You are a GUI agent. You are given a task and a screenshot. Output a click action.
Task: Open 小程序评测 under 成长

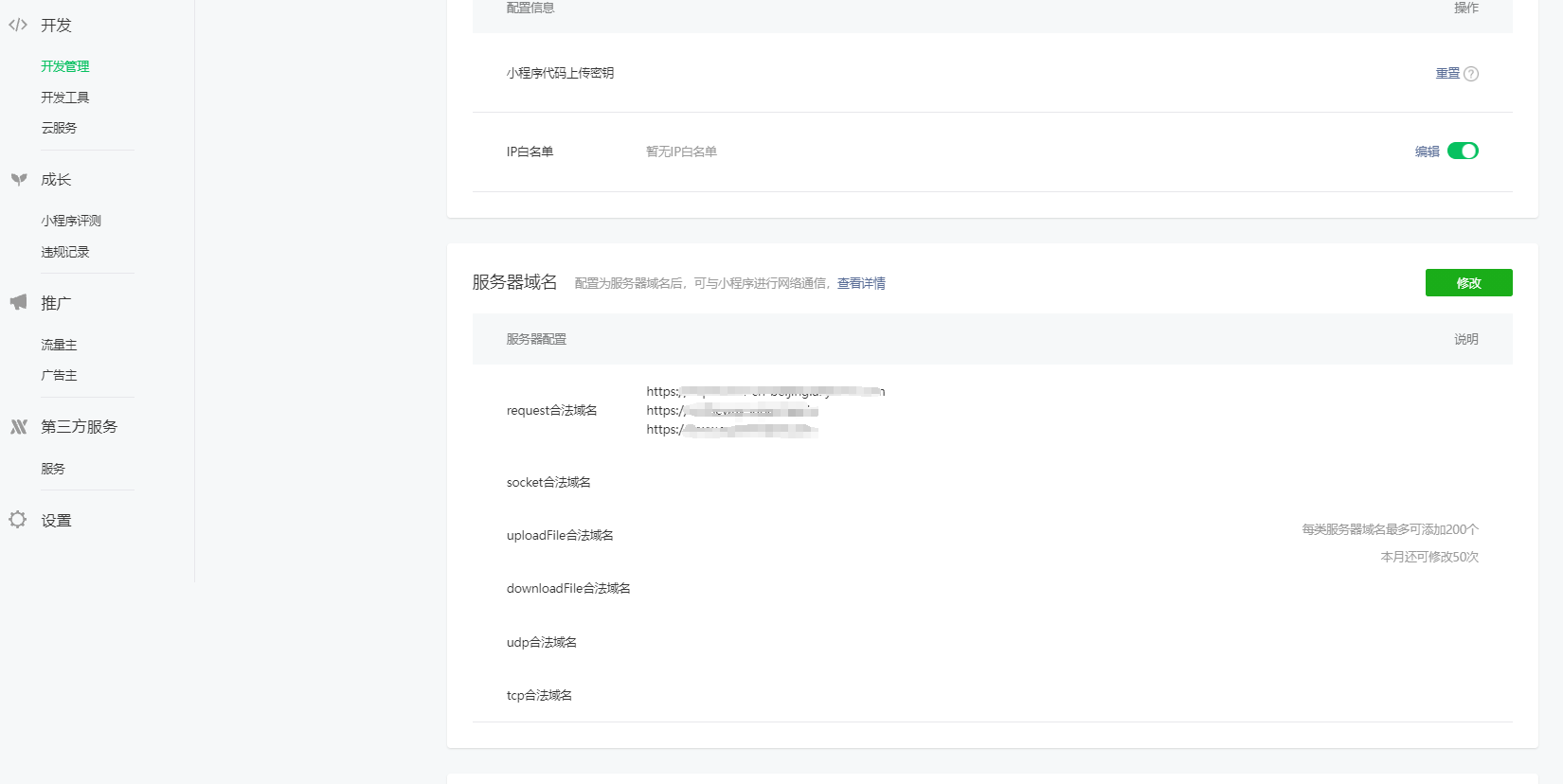(70, 221)
